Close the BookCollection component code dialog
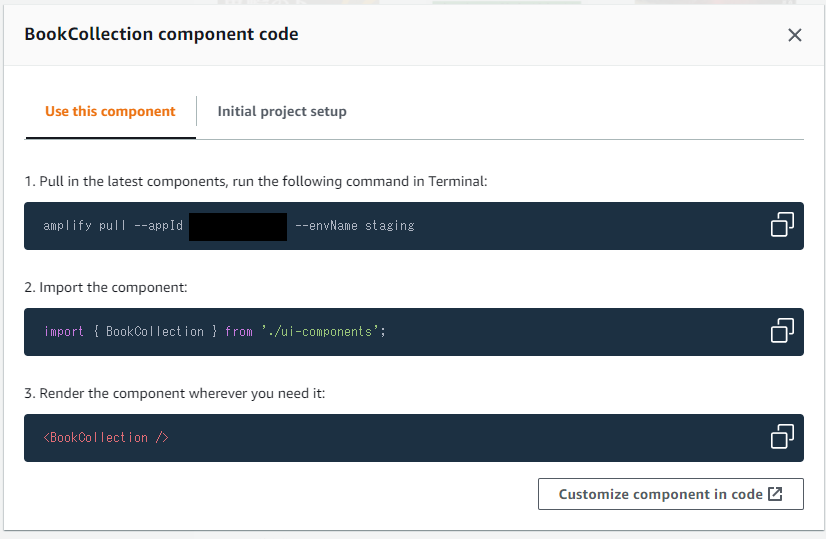826x539 pixels. [x=795, y=35]
